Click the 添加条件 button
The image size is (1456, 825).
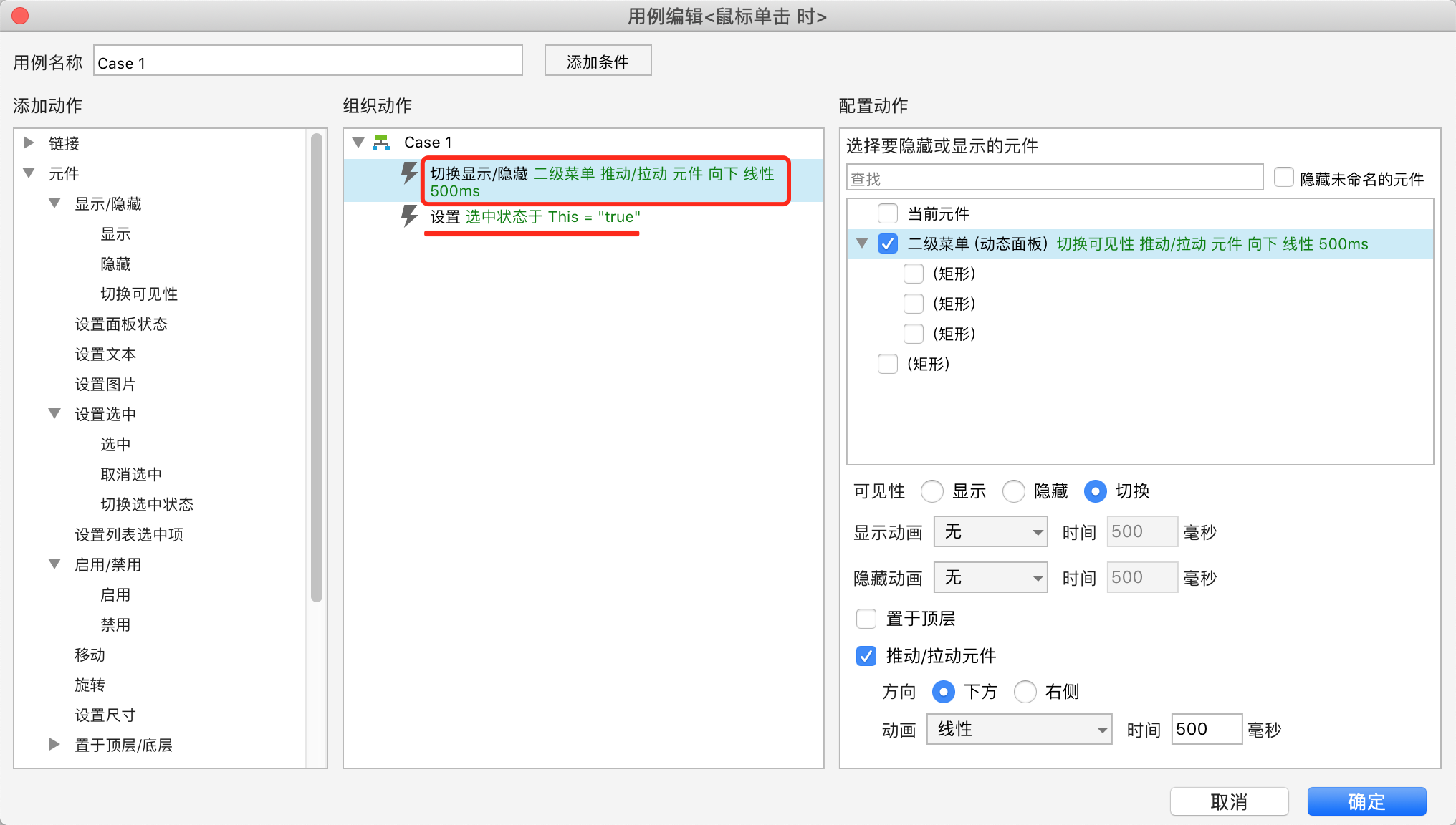(x=598, y=61)
